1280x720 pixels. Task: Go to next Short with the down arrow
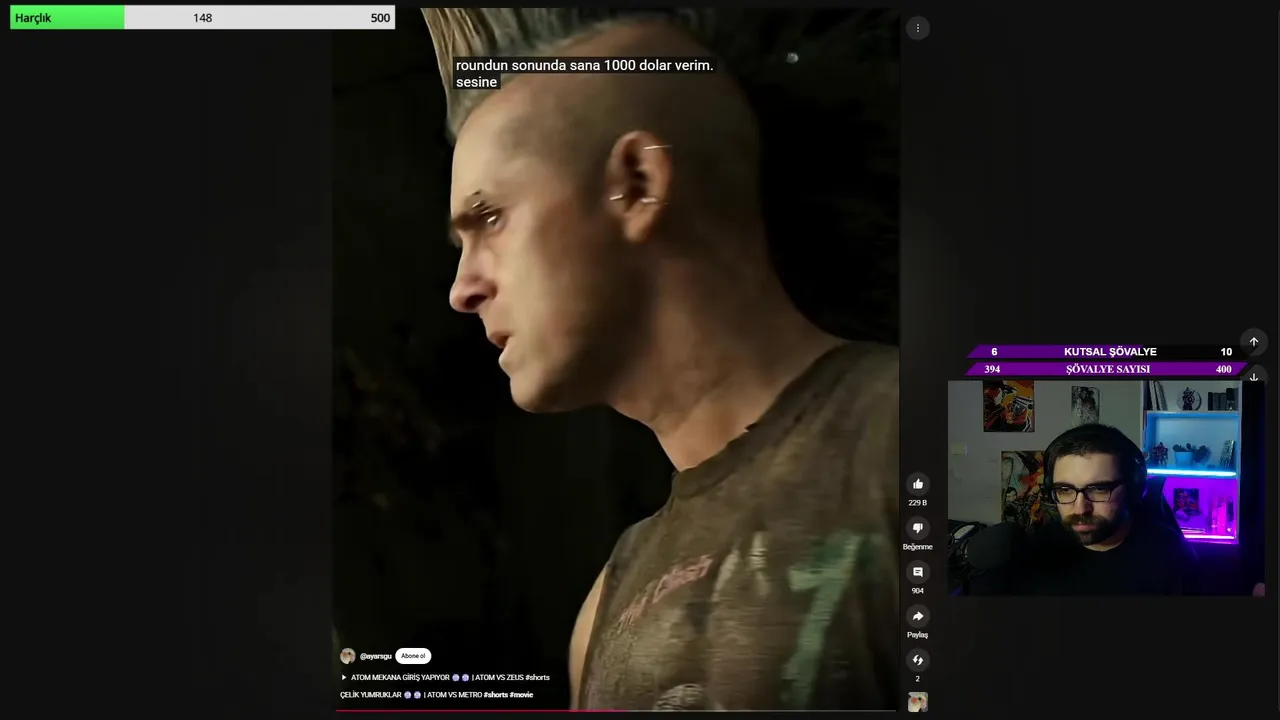[1253, 377]
